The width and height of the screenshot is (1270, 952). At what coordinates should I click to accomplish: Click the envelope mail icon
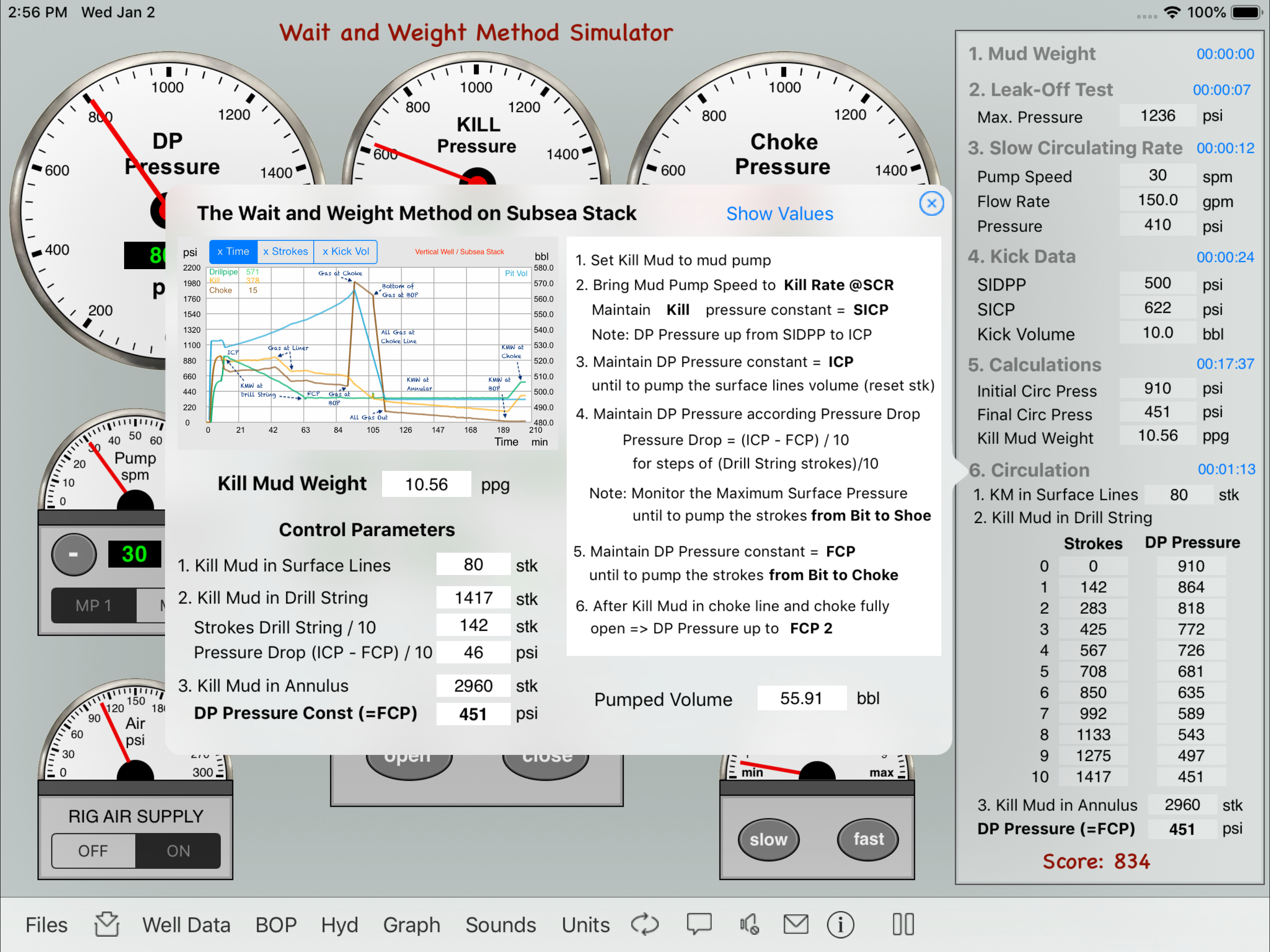[x=795, y=924]
